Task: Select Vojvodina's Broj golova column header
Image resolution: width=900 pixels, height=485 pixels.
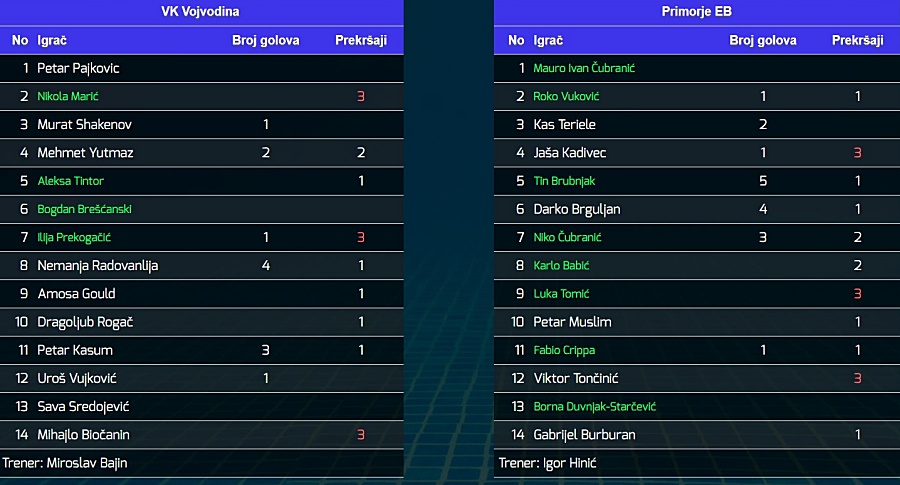Action: 266,40
